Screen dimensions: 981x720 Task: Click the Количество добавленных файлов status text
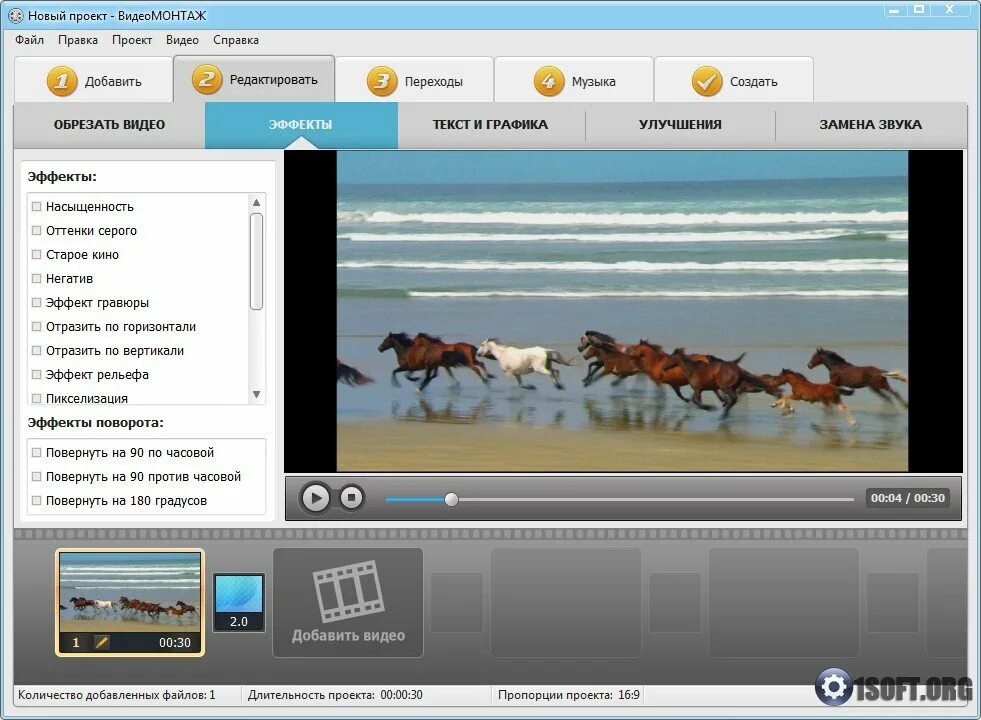coord(116,695)
